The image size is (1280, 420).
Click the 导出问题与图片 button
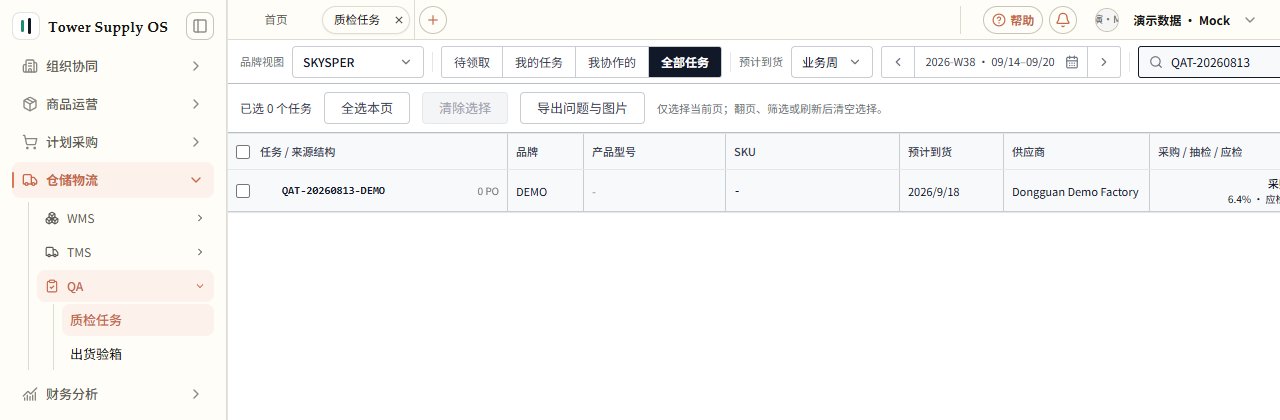tap(582, 108)
